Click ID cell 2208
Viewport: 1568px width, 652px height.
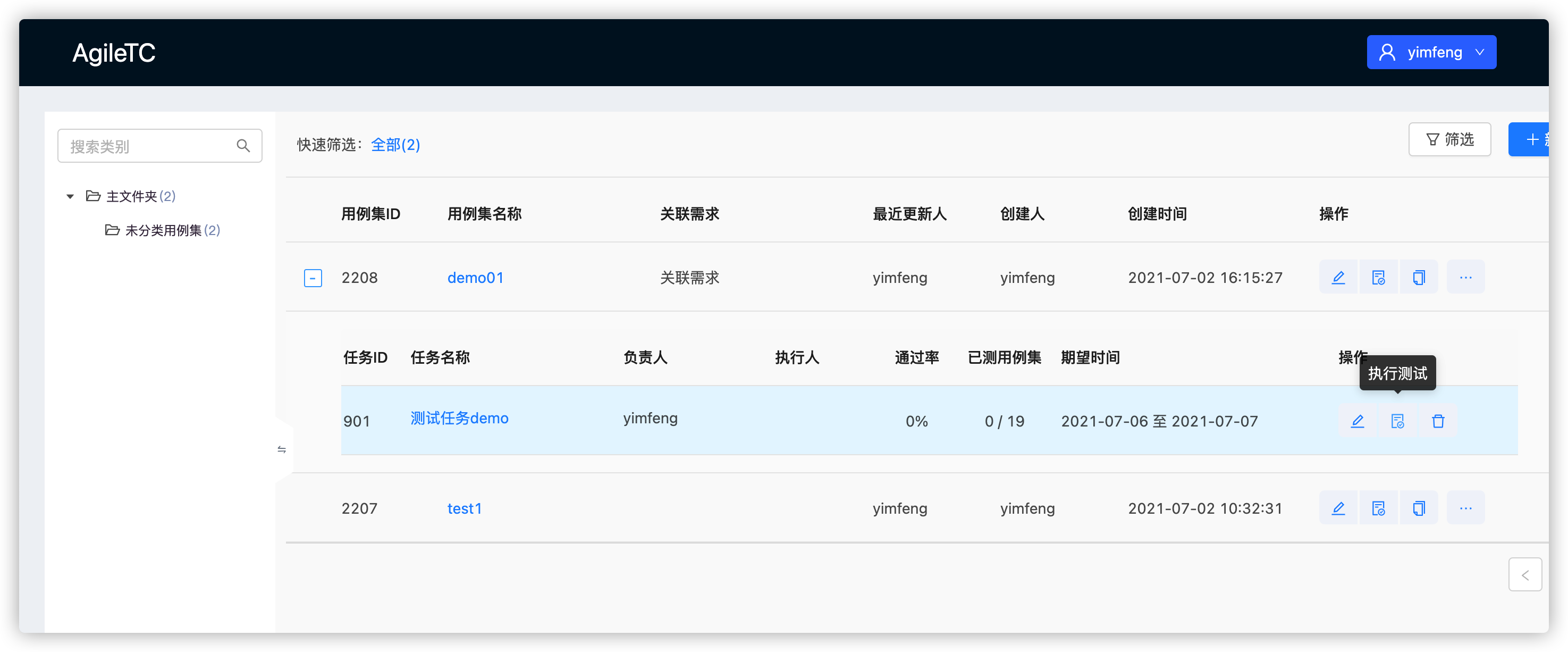click(x=360, y=278)
